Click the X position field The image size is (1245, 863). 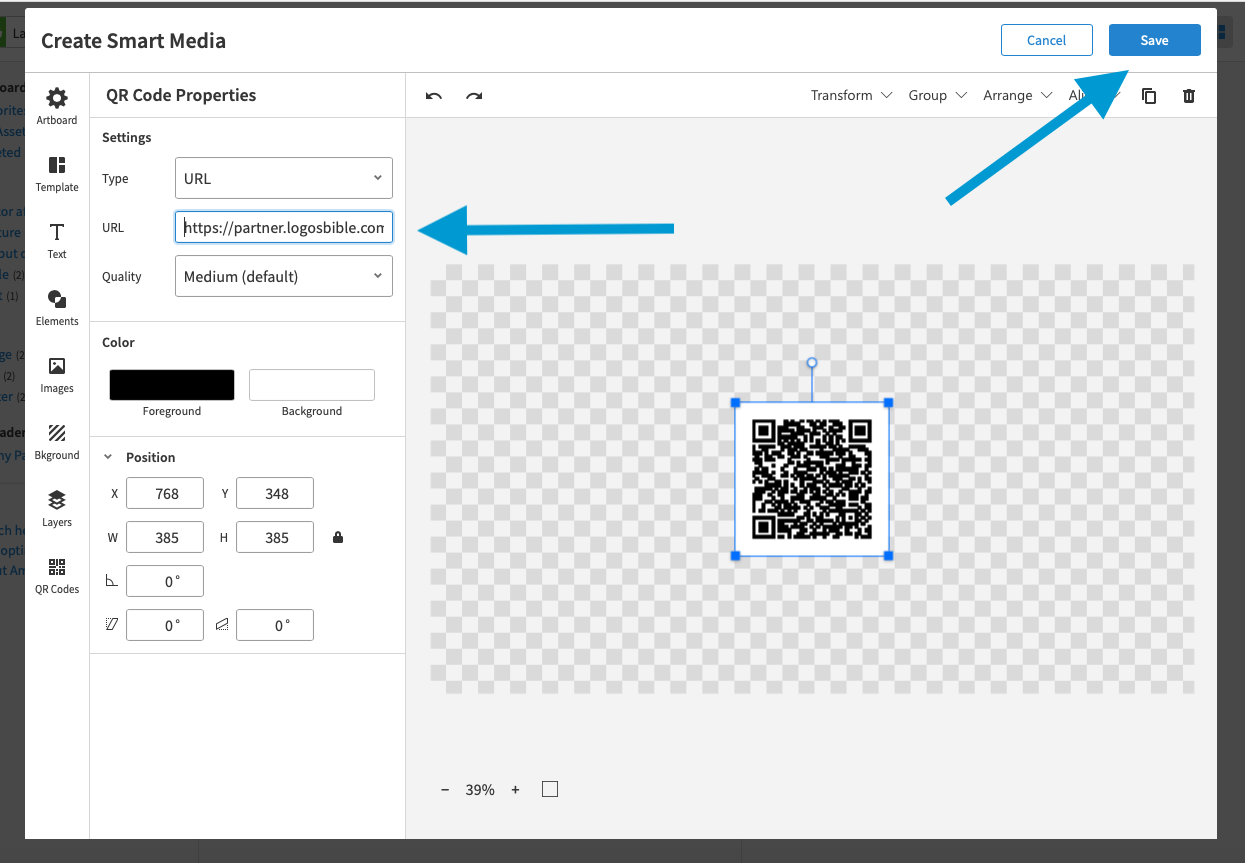pos(165,493)
